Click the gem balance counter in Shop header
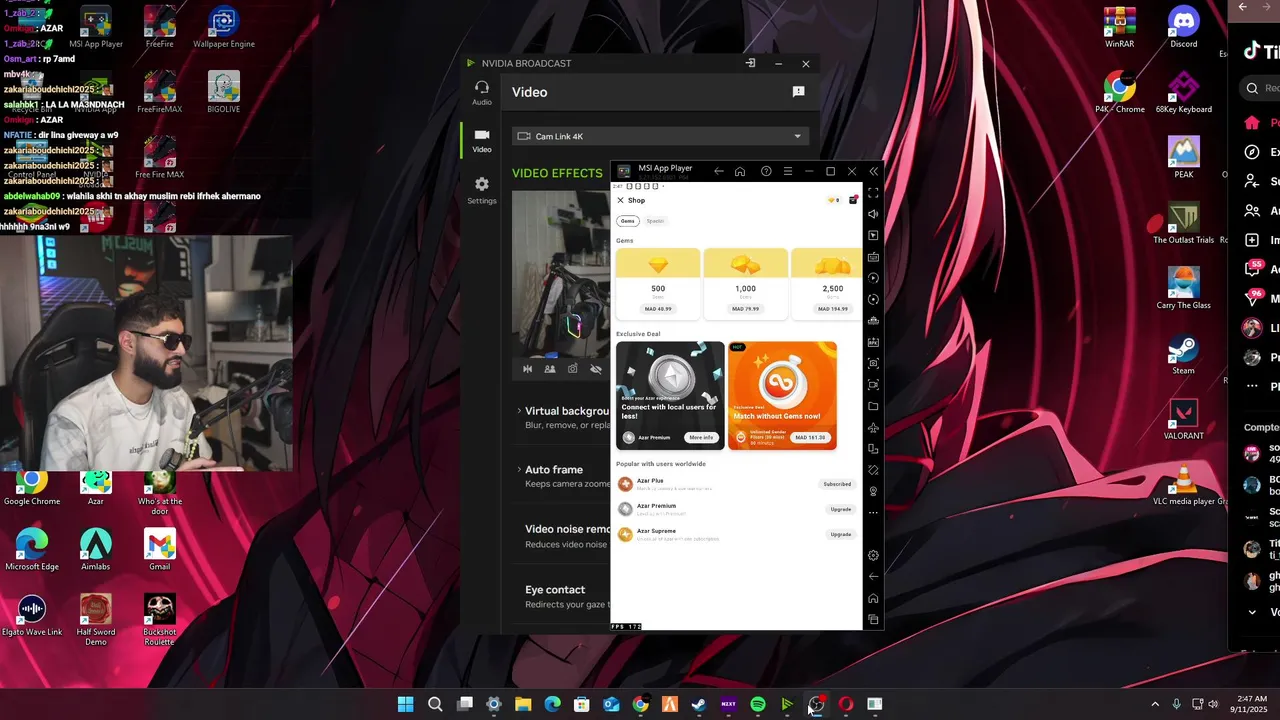This screenshot has height=720, width=1280. 834,200
